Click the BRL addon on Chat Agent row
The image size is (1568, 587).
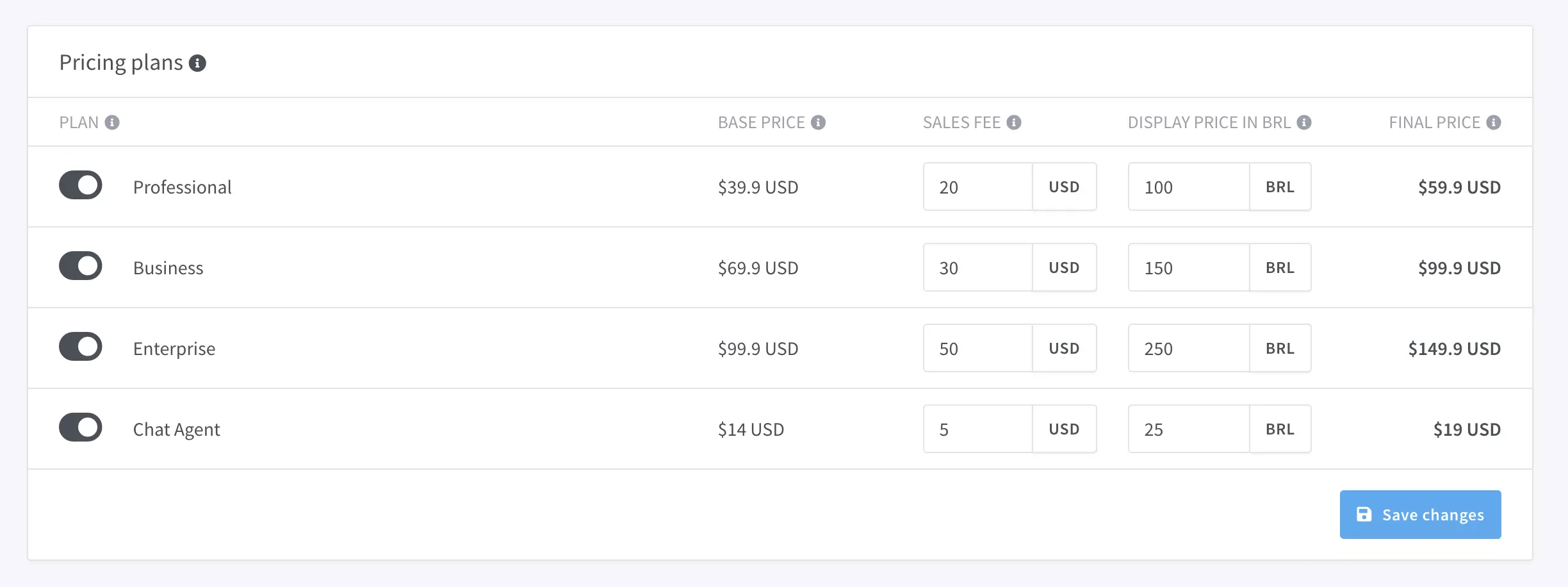click(1280, 429)
